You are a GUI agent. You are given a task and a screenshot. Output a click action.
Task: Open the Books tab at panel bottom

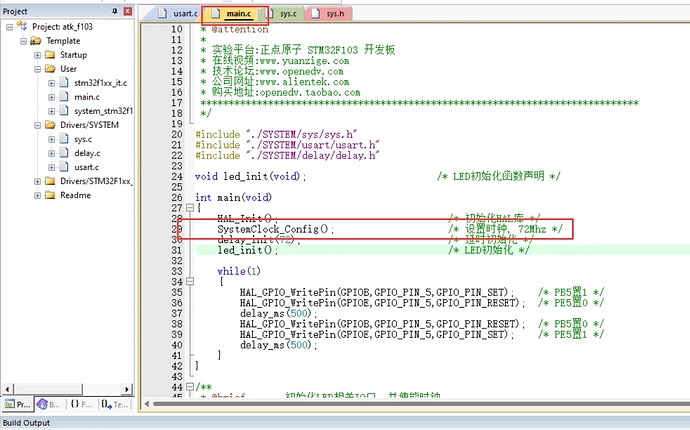click(x=45, y=405)
